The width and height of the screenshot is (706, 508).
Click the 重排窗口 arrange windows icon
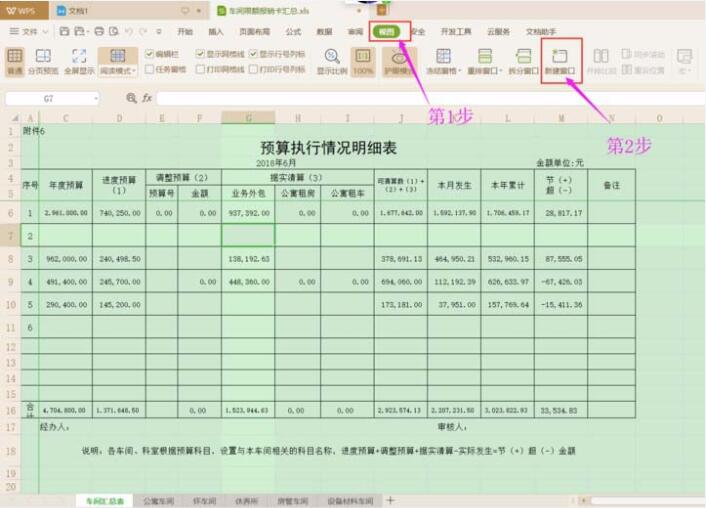tap(485, 56)
